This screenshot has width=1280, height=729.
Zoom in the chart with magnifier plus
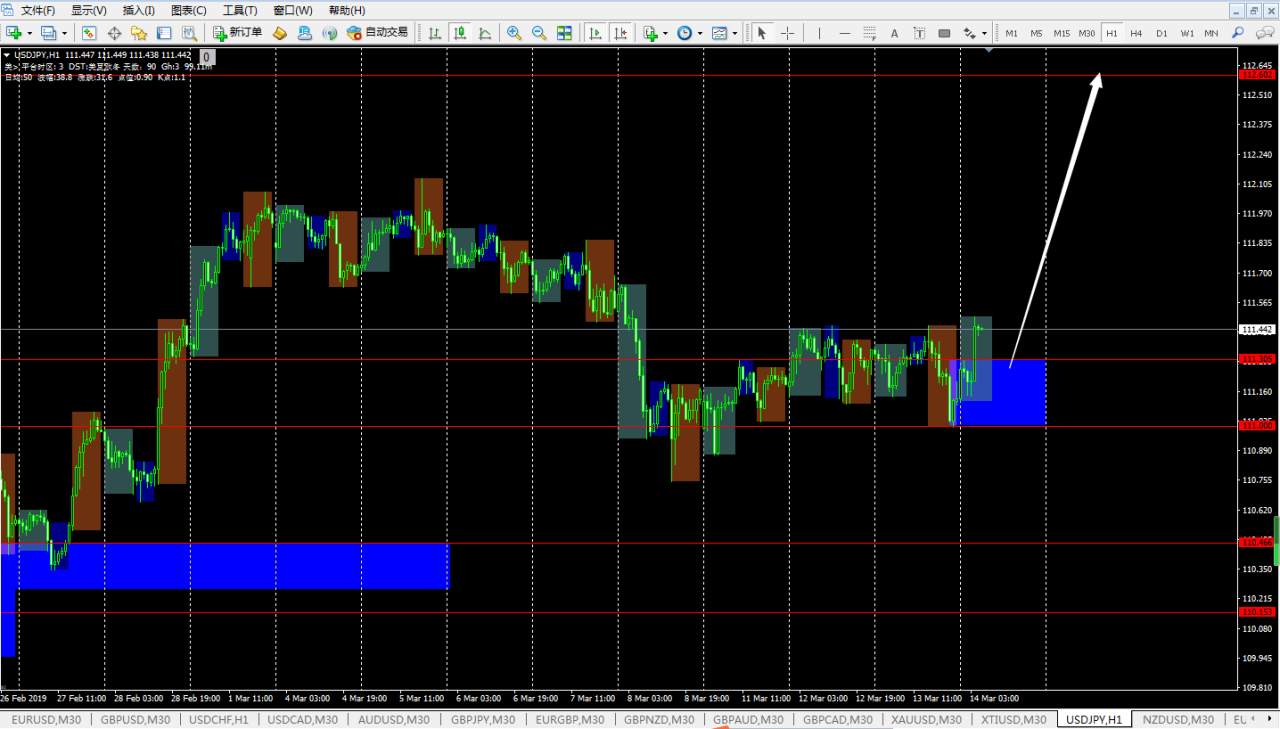click(514, 33)
